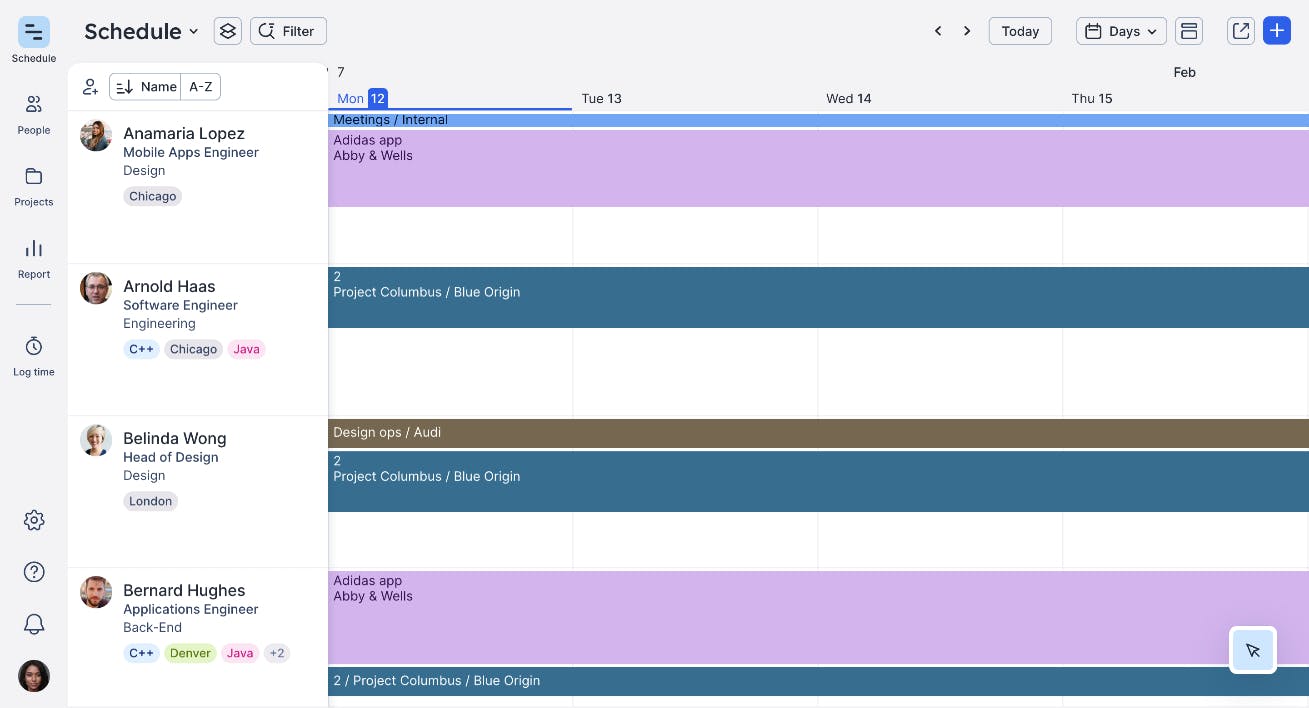Click the share/export arrow icon in the toolbar
This screenshot has height=708, width=1309.
pos(1240,31)
